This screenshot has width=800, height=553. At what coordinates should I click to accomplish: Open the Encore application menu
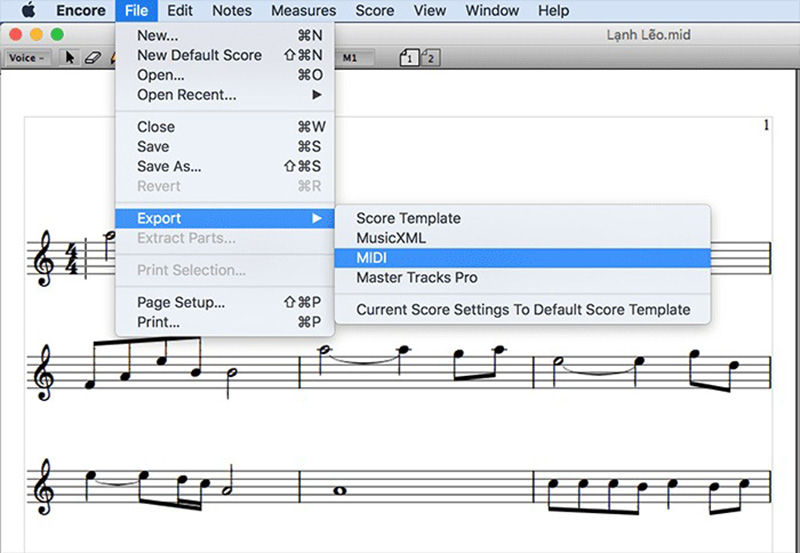pyautogui.click(x=81, y=10)
